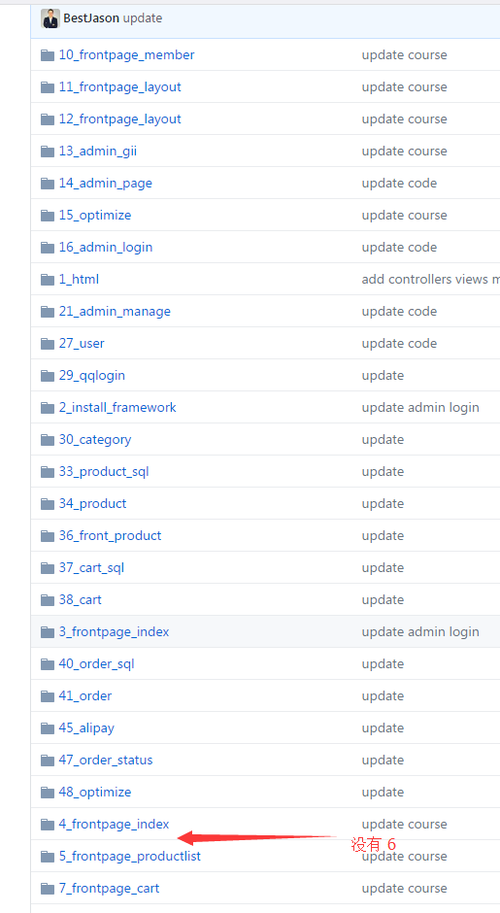500x913 pixels.
Task: Click folder icon beside 38_cart
Action: click(48, 600)
